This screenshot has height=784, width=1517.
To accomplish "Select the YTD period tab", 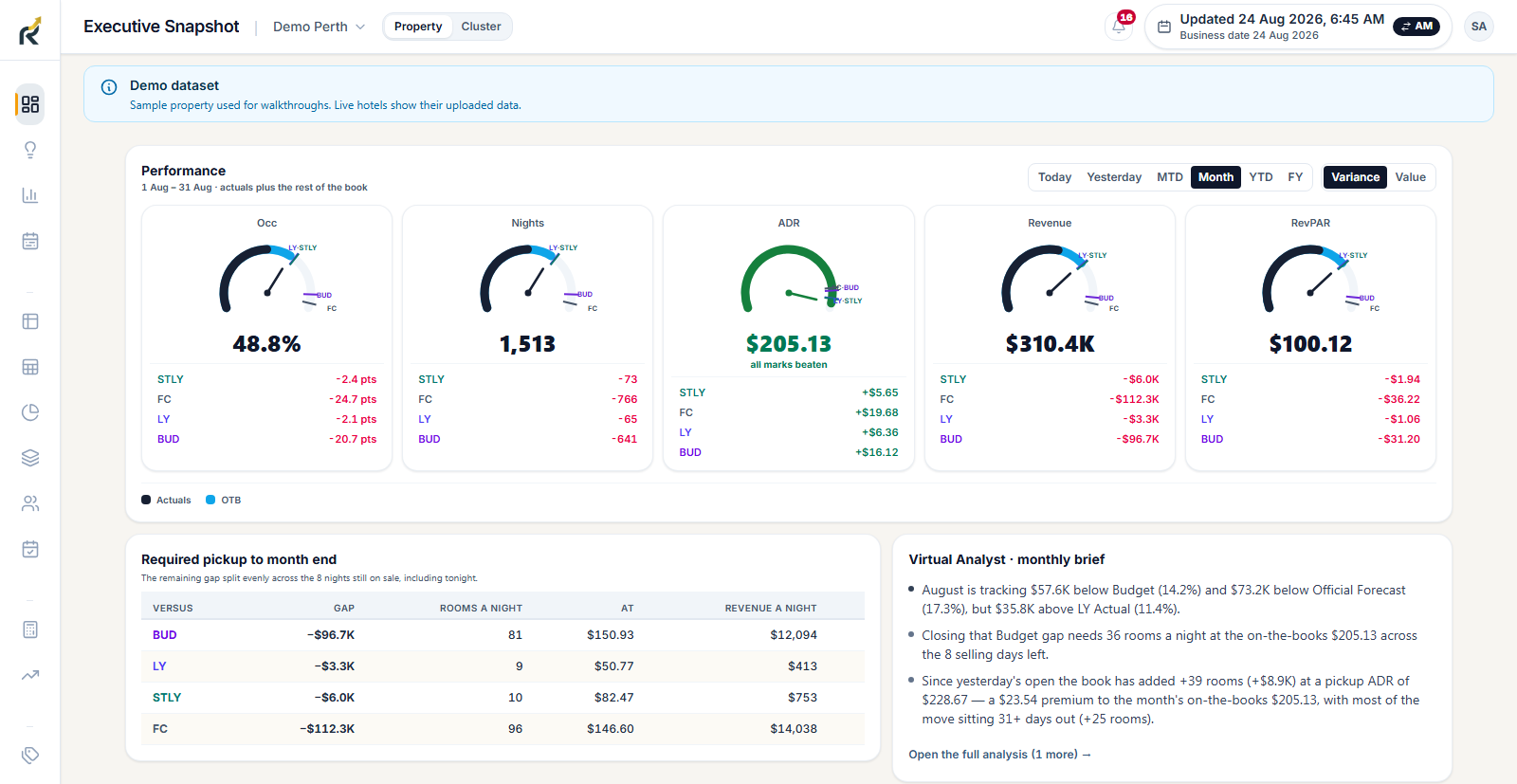I will [1261, 177].
